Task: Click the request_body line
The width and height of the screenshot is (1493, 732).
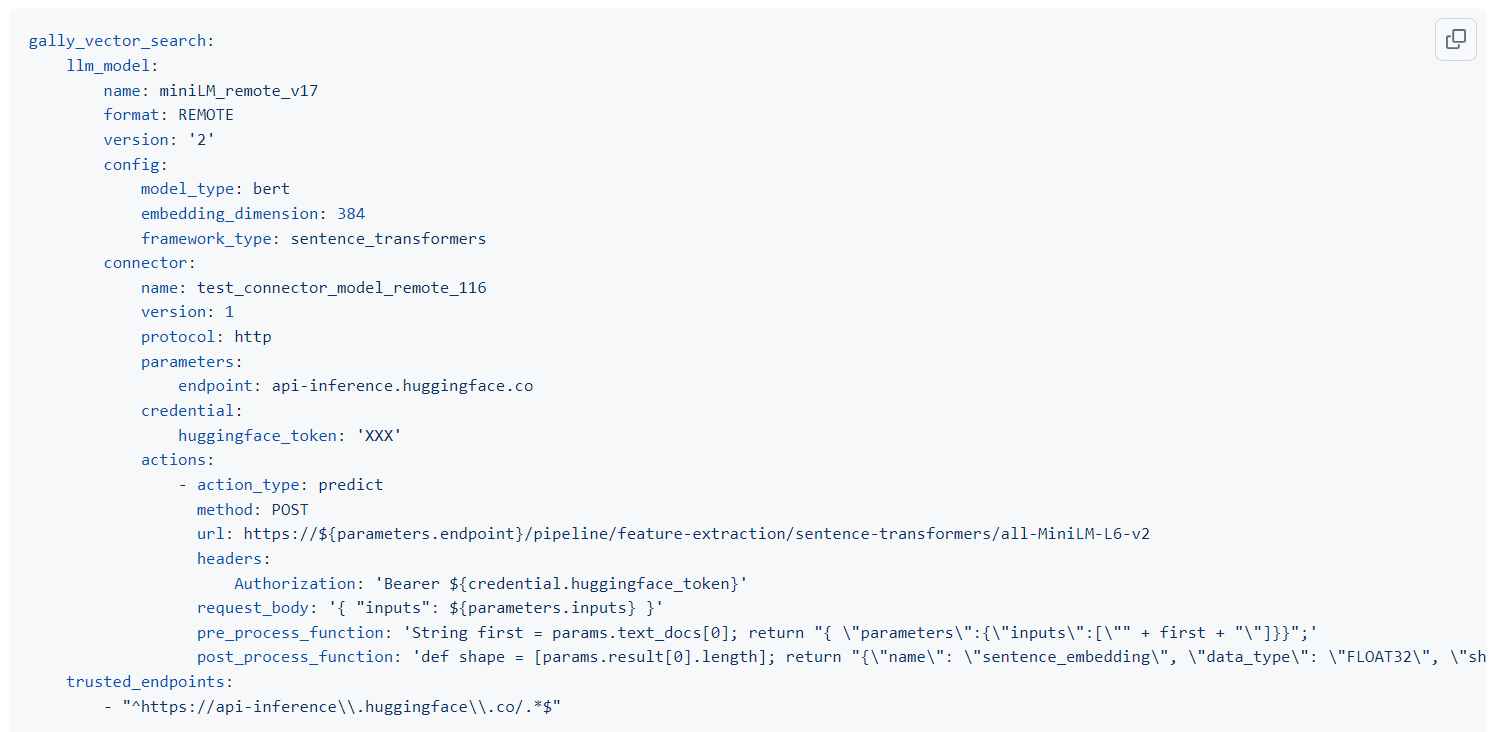Action: (430, 608)
